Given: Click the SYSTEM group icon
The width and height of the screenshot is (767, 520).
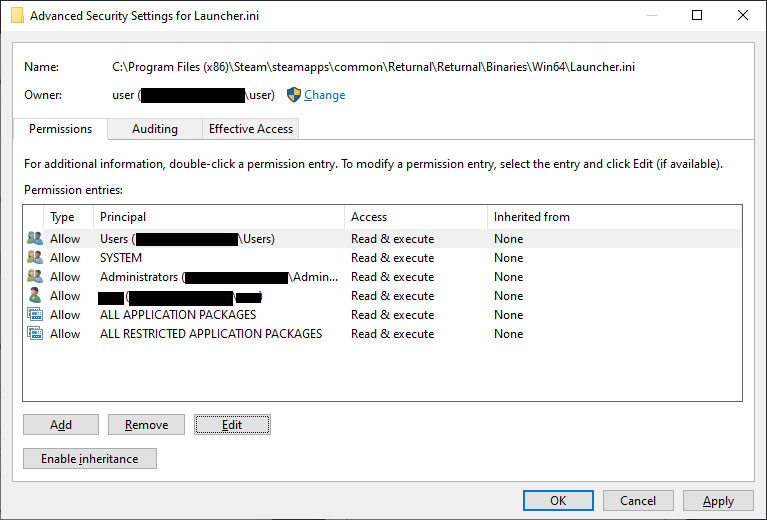Looking at the screenshot, I should coord(35,258).
